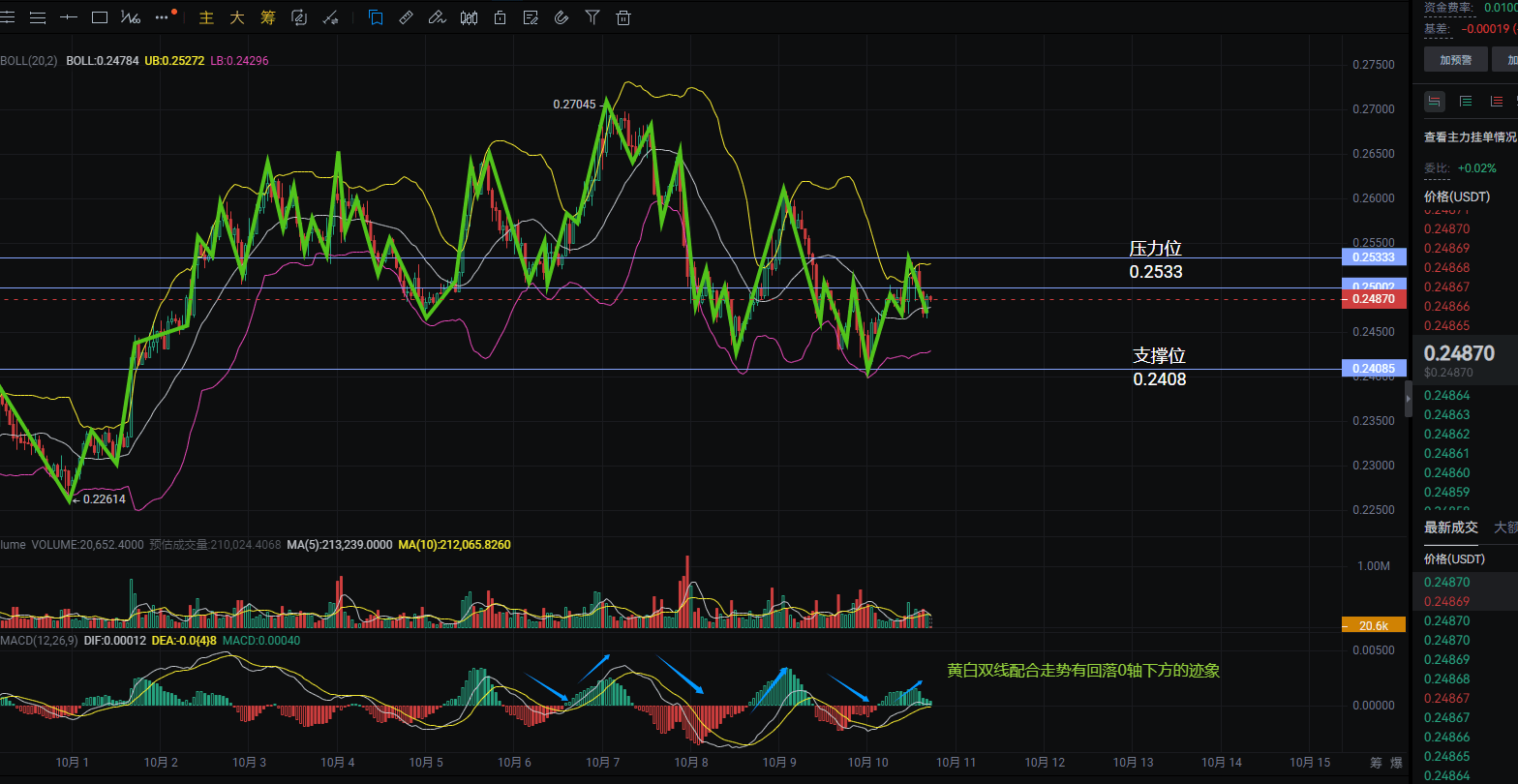Switch to the 最新成交 tab
The width and height of the screenshot is (1518, 784).
pos(1450,528)
